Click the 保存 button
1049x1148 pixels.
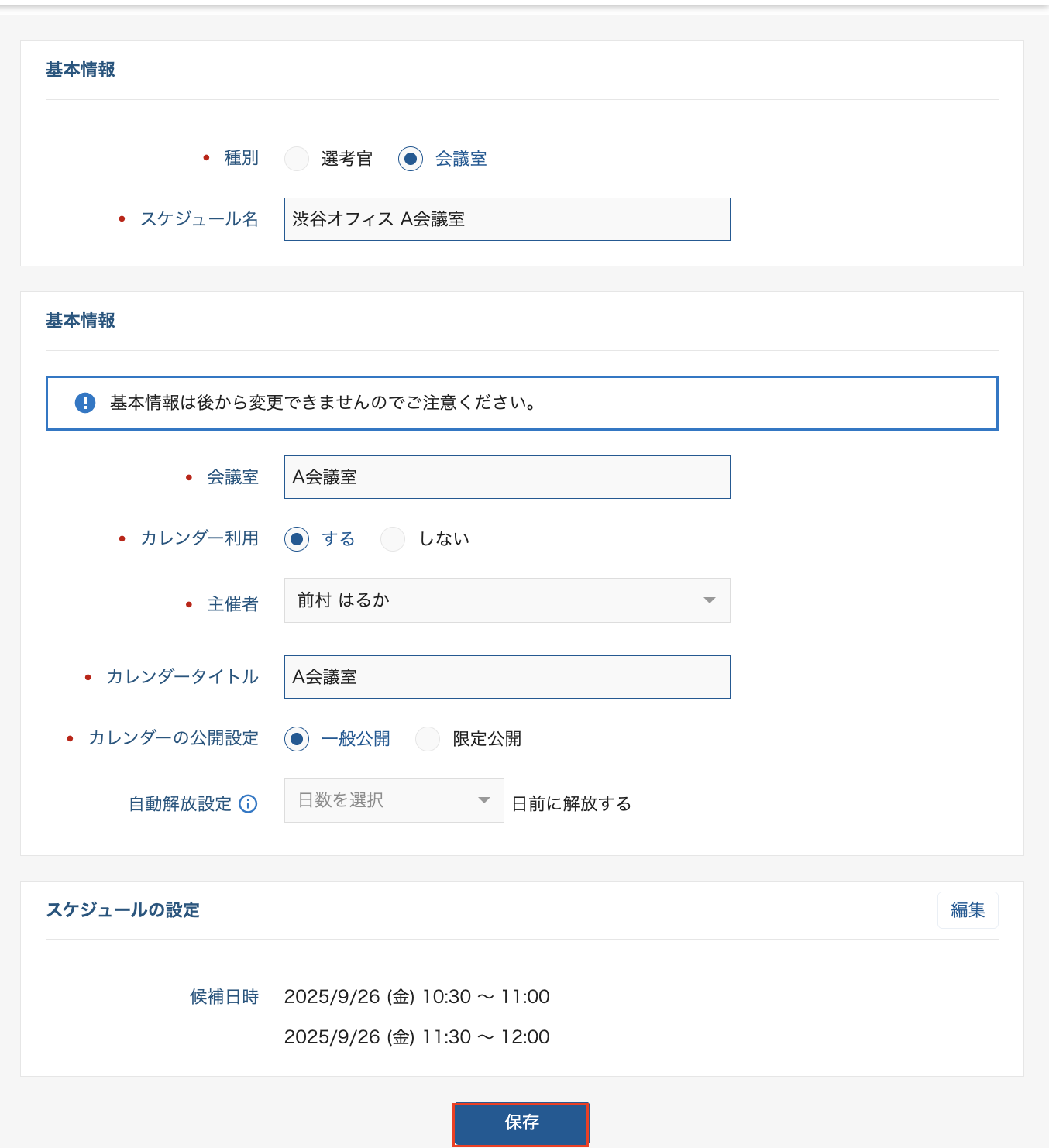pyautogui.click(x=521, y=1122)
